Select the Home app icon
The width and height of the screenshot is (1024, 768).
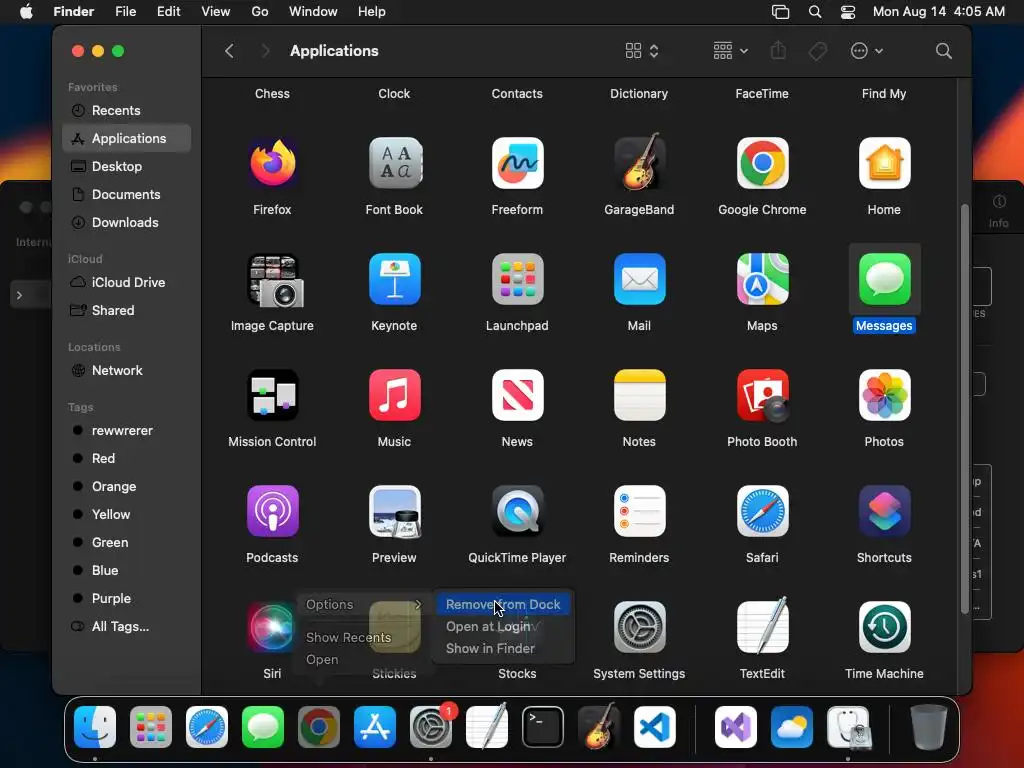click(x=884, y=163)
